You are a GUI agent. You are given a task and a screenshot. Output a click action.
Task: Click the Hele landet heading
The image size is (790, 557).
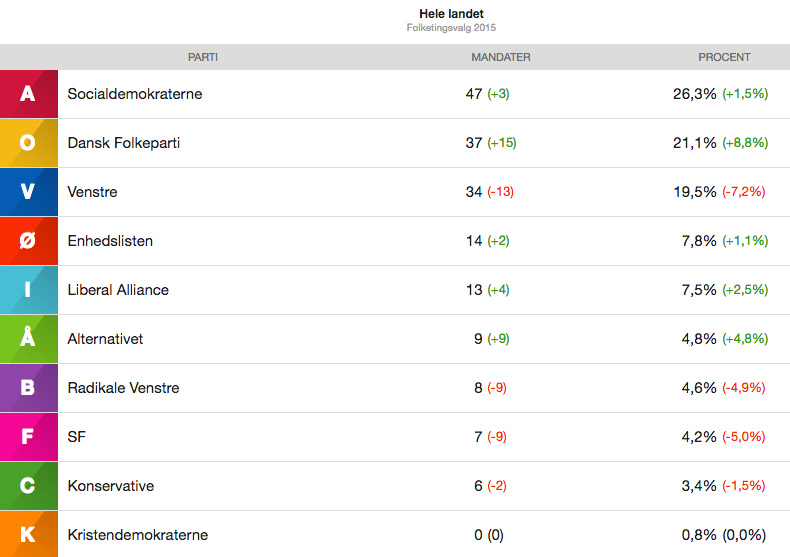(x=450, y=14)
